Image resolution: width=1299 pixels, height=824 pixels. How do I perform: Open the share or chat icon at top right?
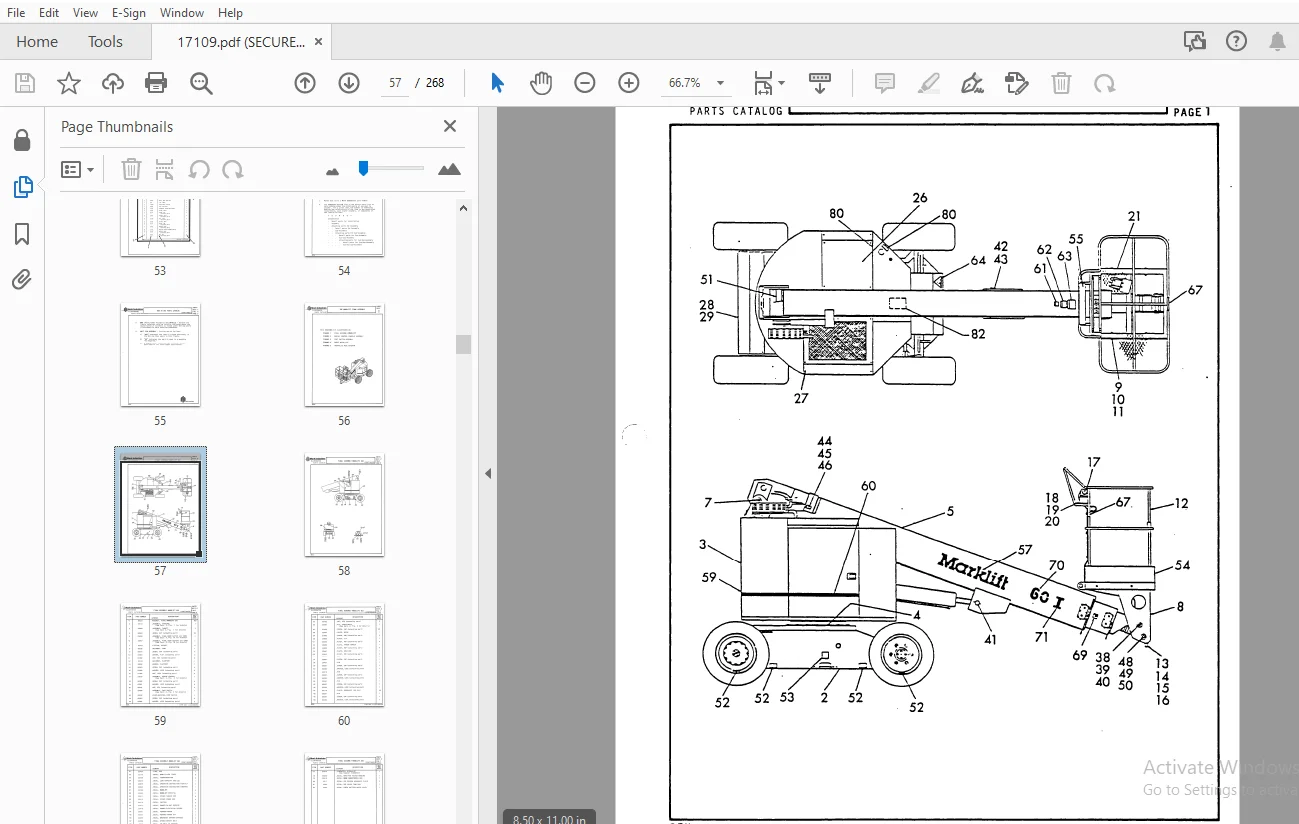tap(1194, 41)
